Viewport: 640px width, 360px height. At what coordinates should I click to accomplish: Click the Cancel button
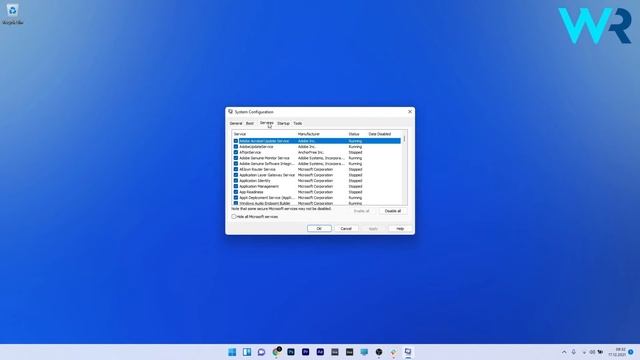point(346,229)
